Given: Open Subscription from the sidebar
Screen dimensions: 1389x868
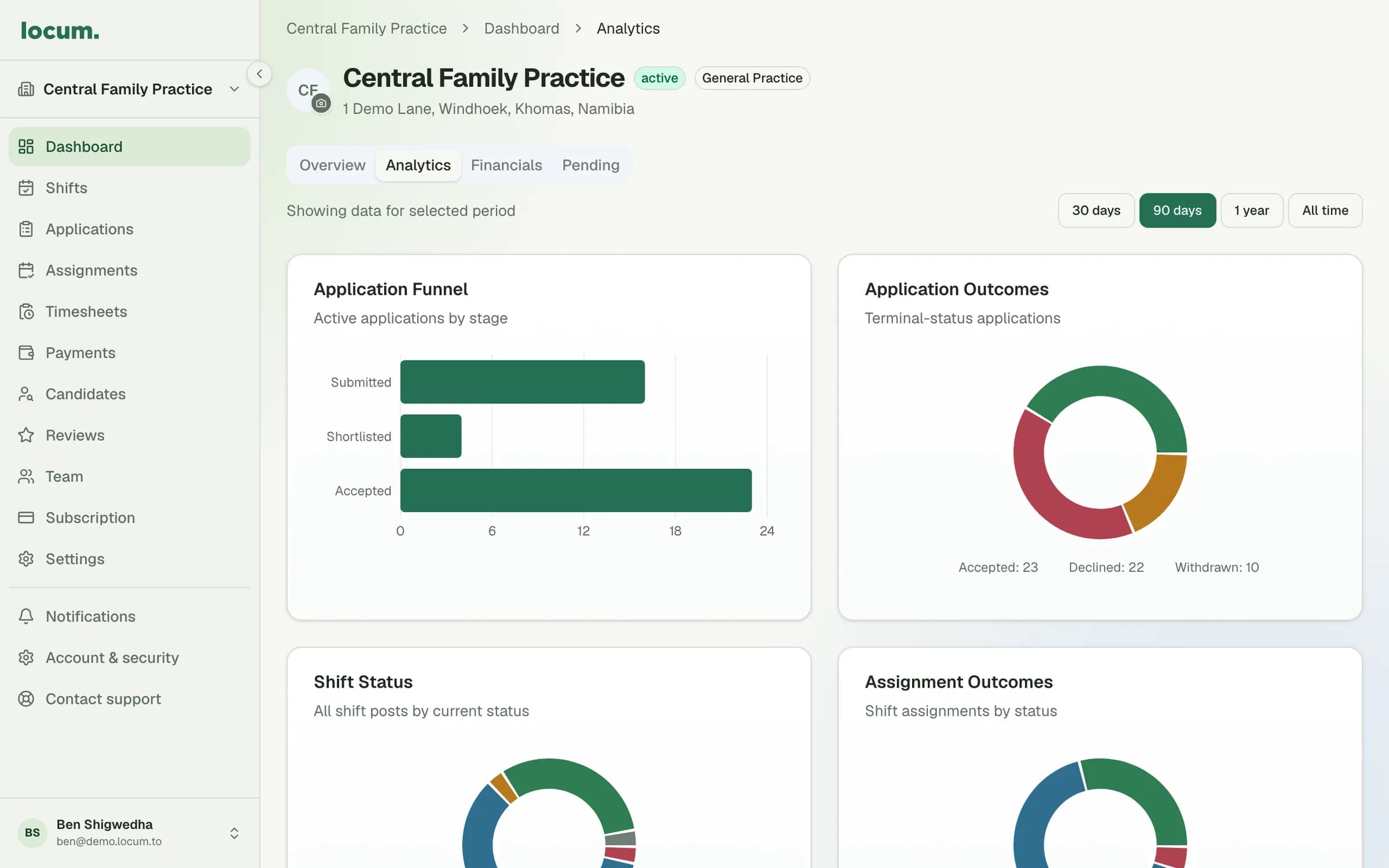Looking at the screenshot, I should [130, 518].
